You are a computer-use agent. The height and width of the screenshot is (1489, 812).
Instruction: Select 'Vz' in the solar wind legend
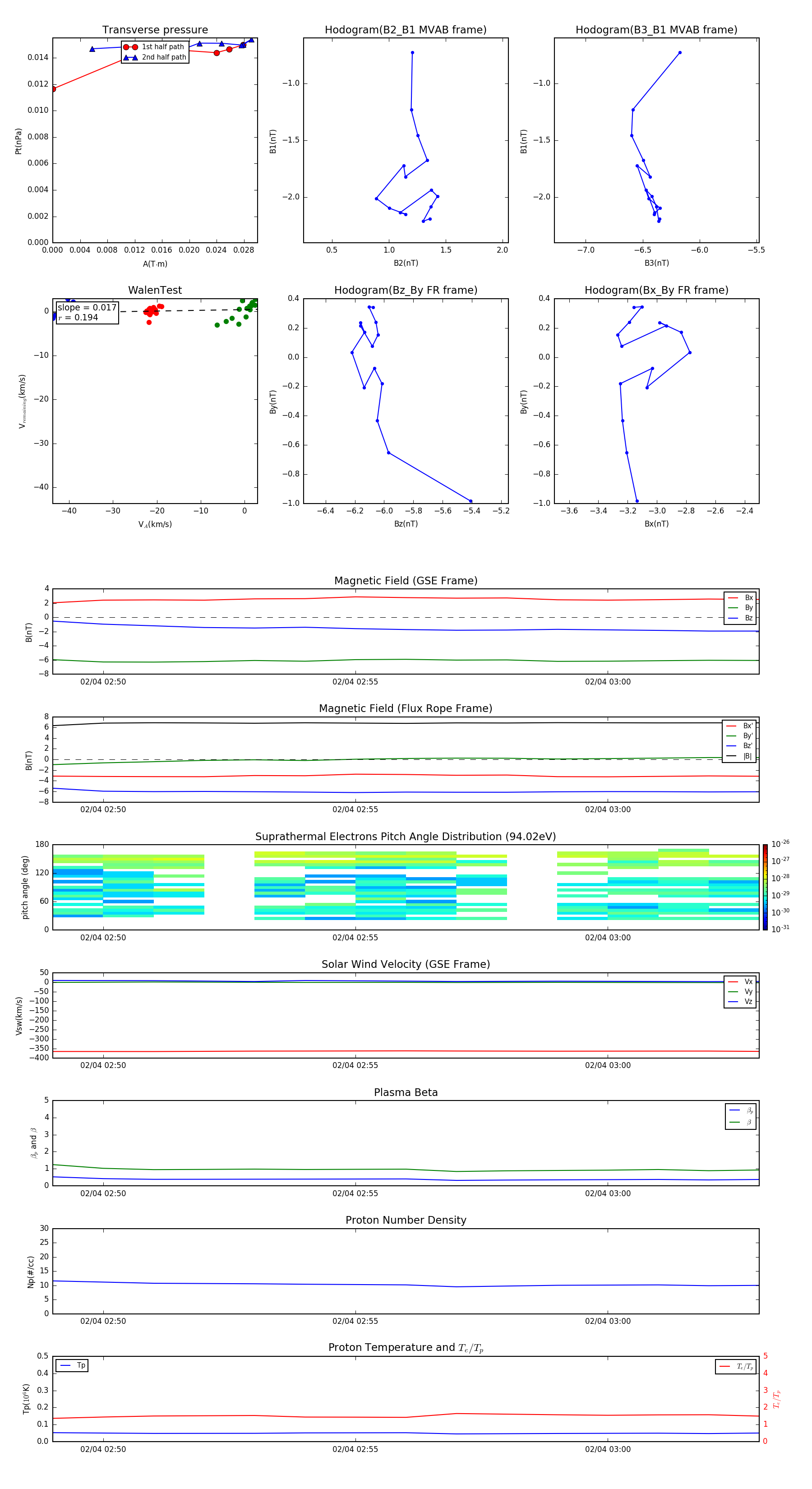(740, 1002)
